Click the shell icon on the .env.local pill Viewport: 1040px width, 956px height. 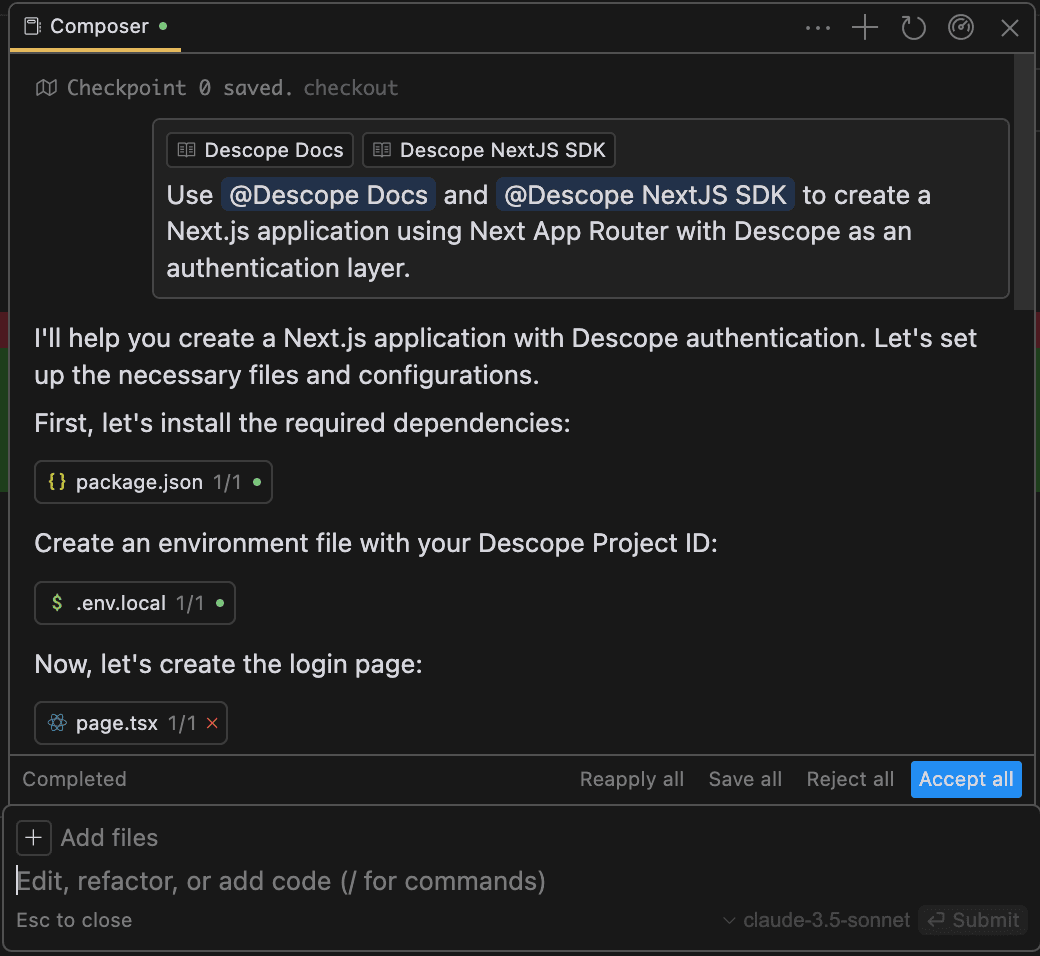[x=56, y=603]
